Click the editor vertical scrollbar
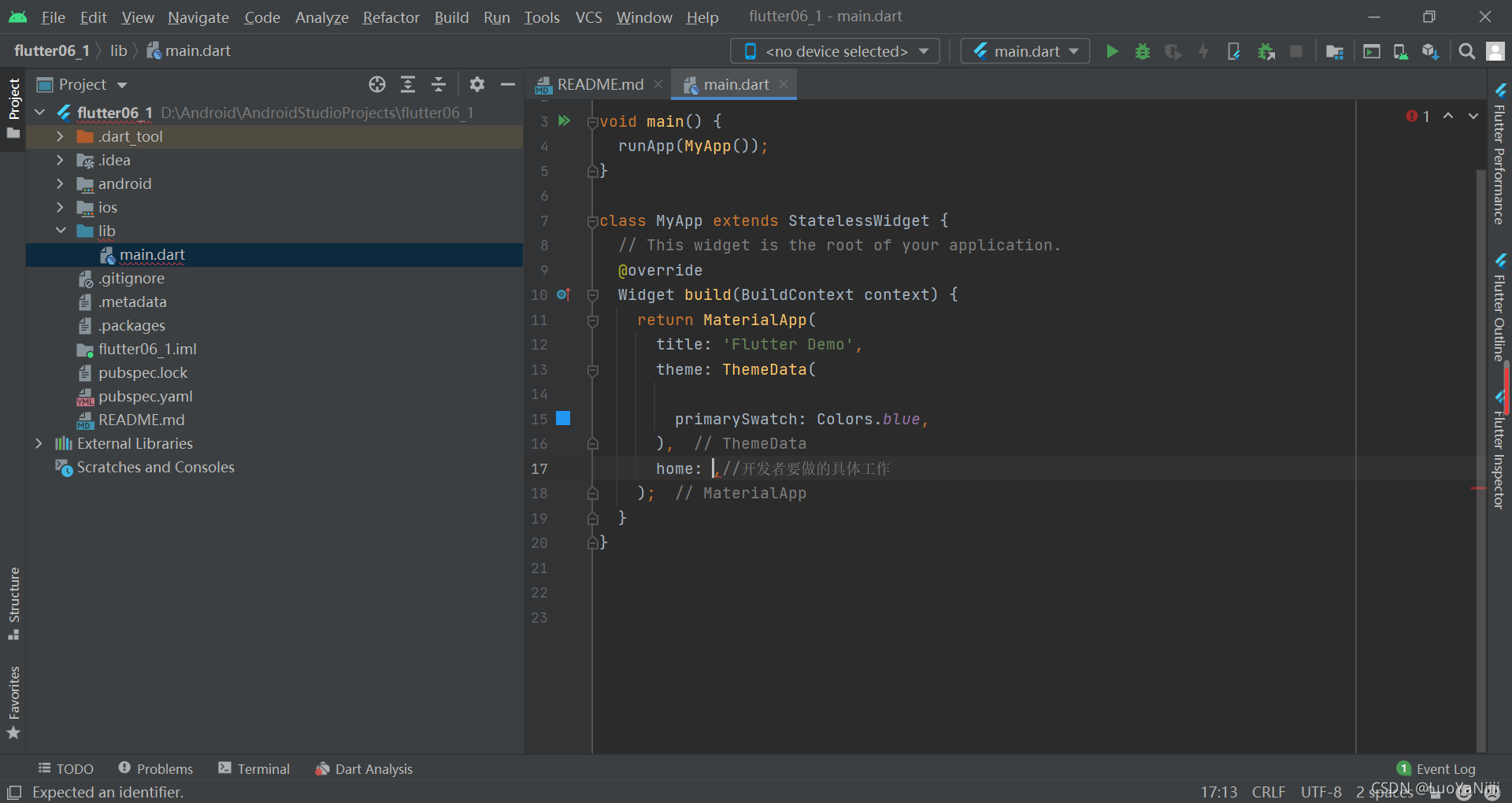Screen dimensions: 1512x803 point(1481,461)
